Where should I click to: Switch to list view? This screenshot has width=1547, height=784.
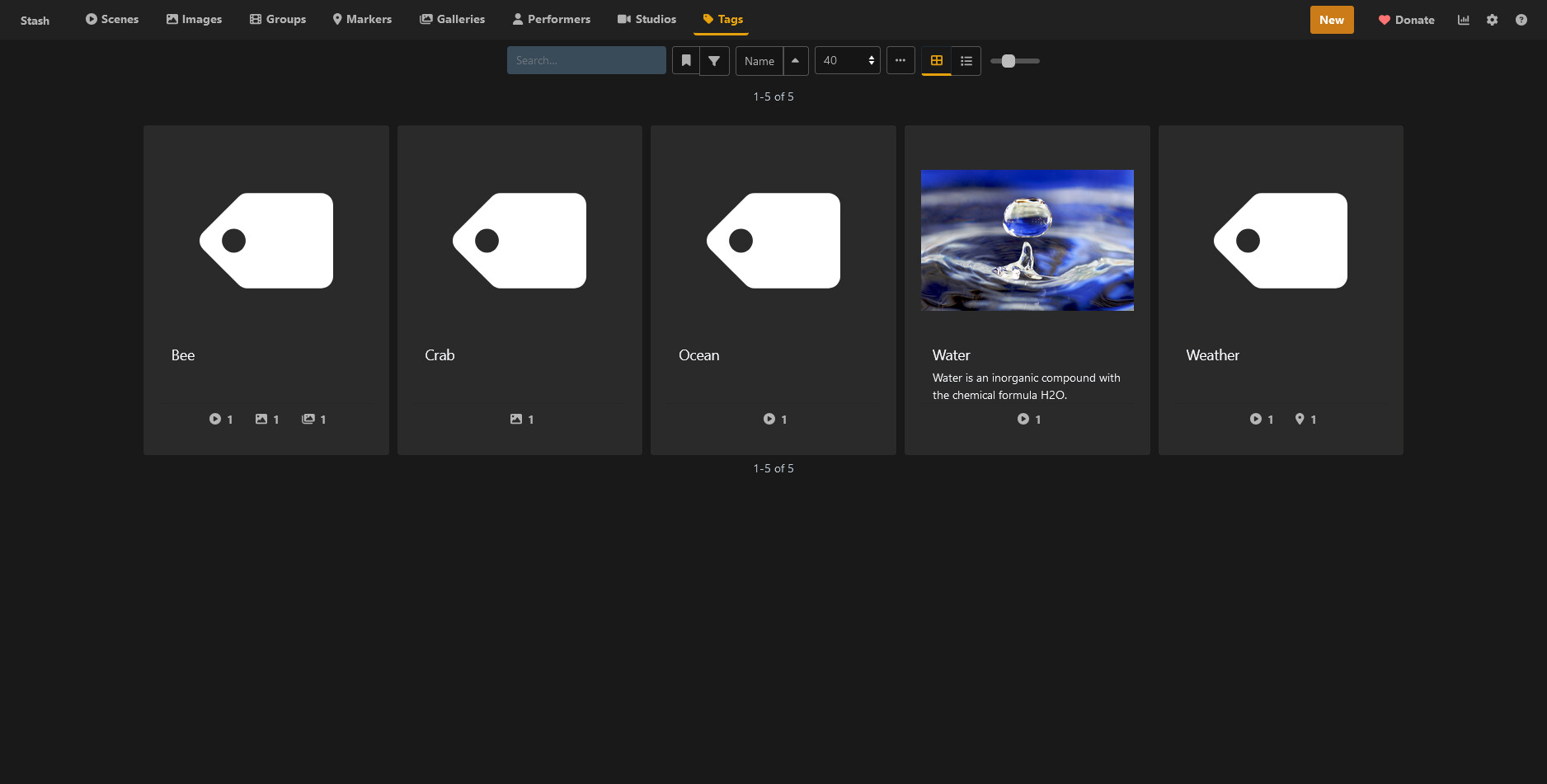[966, 60]
